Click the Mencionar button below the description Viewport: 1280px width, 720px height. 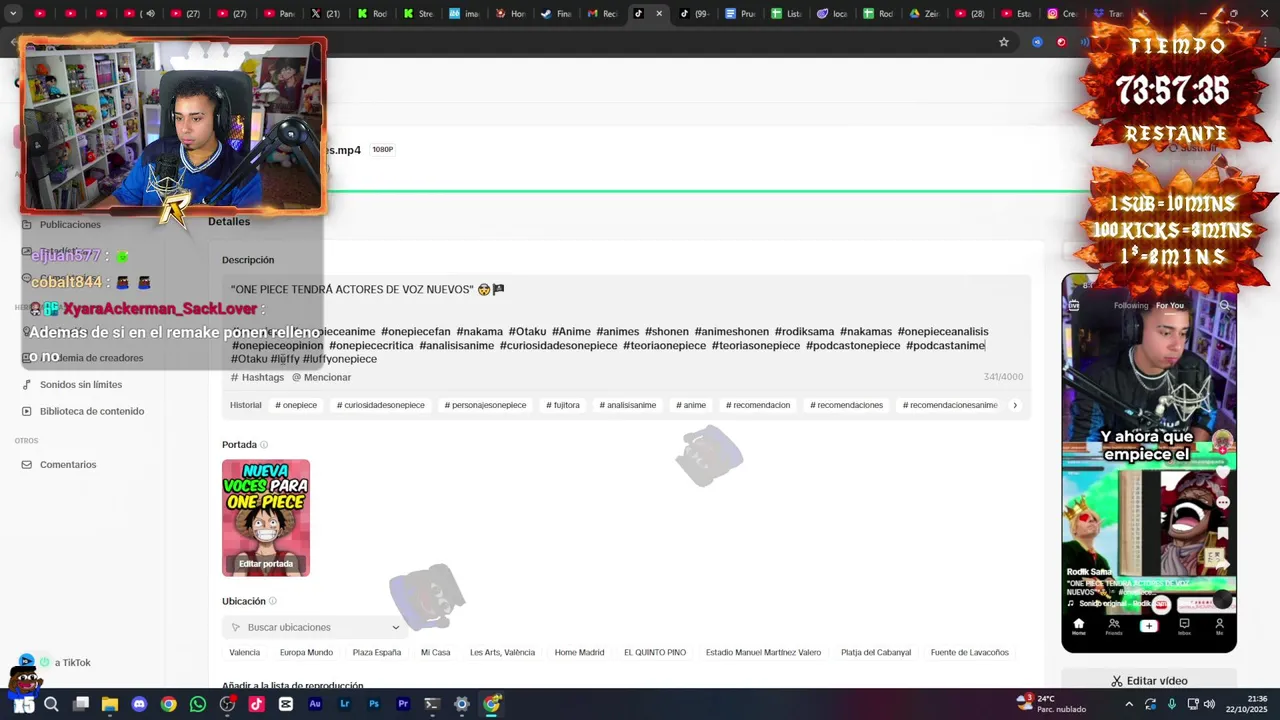click(x=321, y=377)
